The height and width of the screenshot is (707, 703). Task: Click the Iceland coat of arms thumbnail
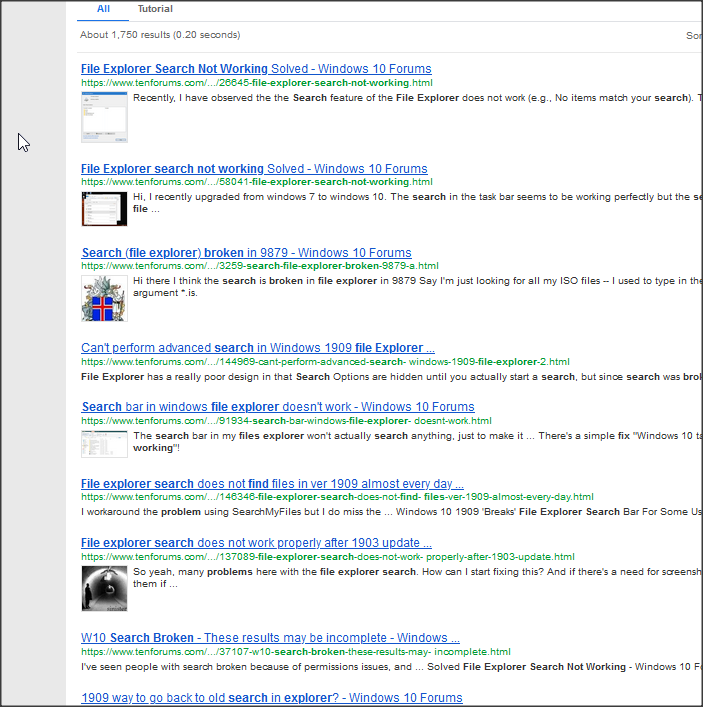click(104, 298)
